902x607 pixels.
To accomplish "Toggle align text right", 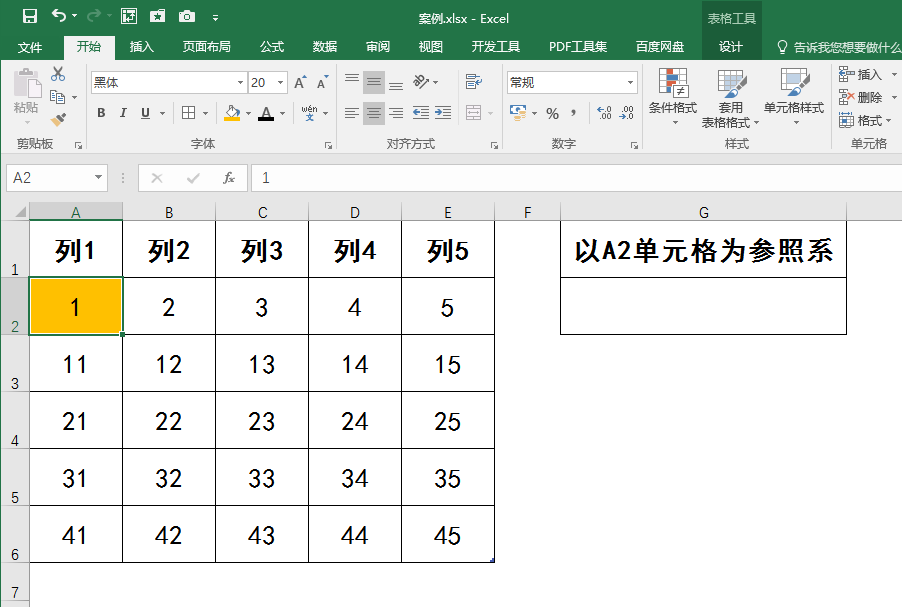I will 396,113.
